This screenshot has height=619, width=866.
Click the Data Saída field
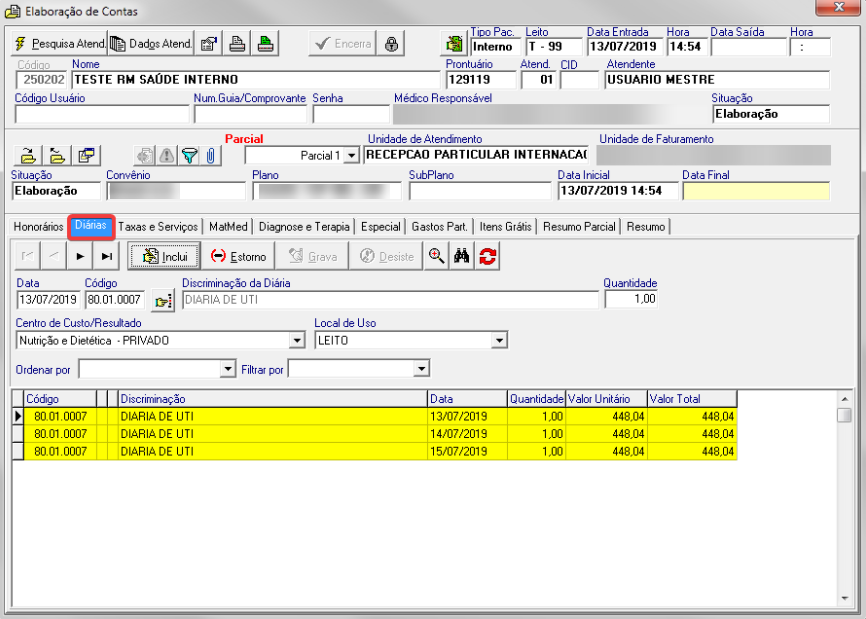click(x=749, y=47)
